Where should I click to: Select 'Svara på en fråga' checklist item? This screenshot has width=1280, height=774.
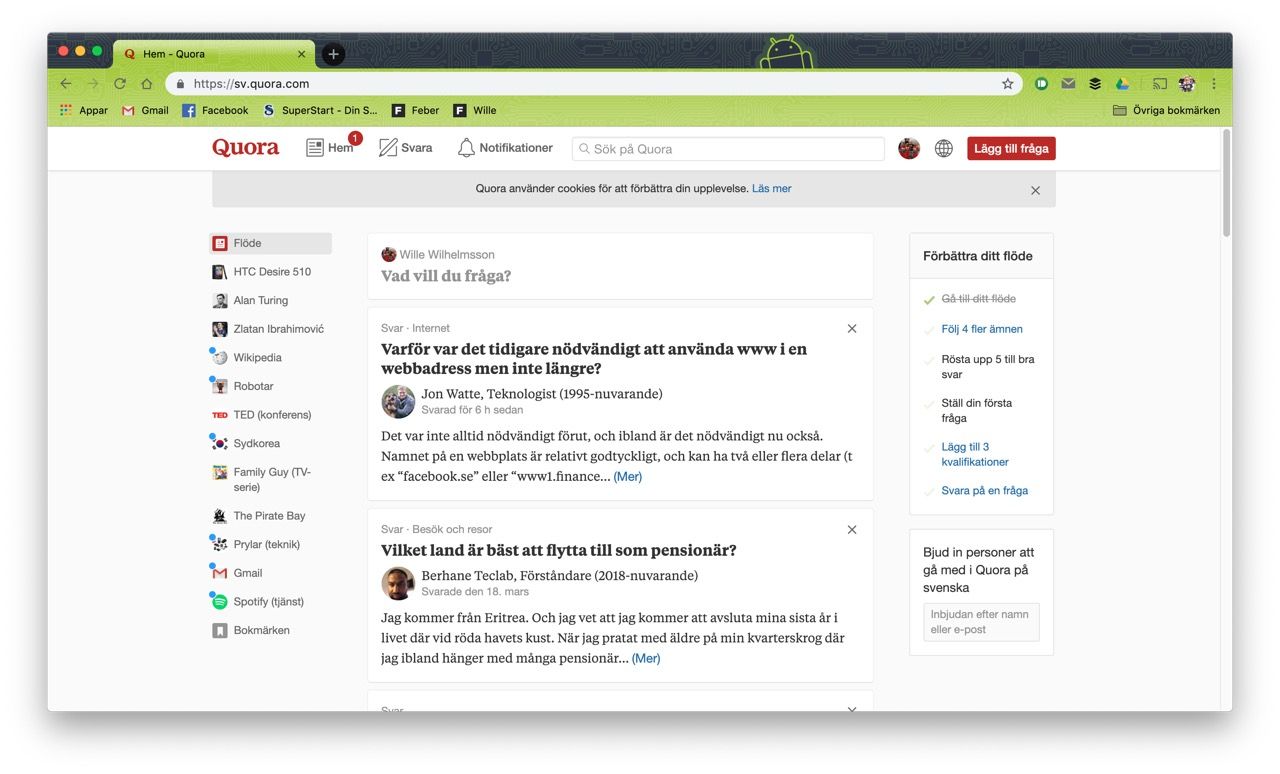click(x=984, y=491)
